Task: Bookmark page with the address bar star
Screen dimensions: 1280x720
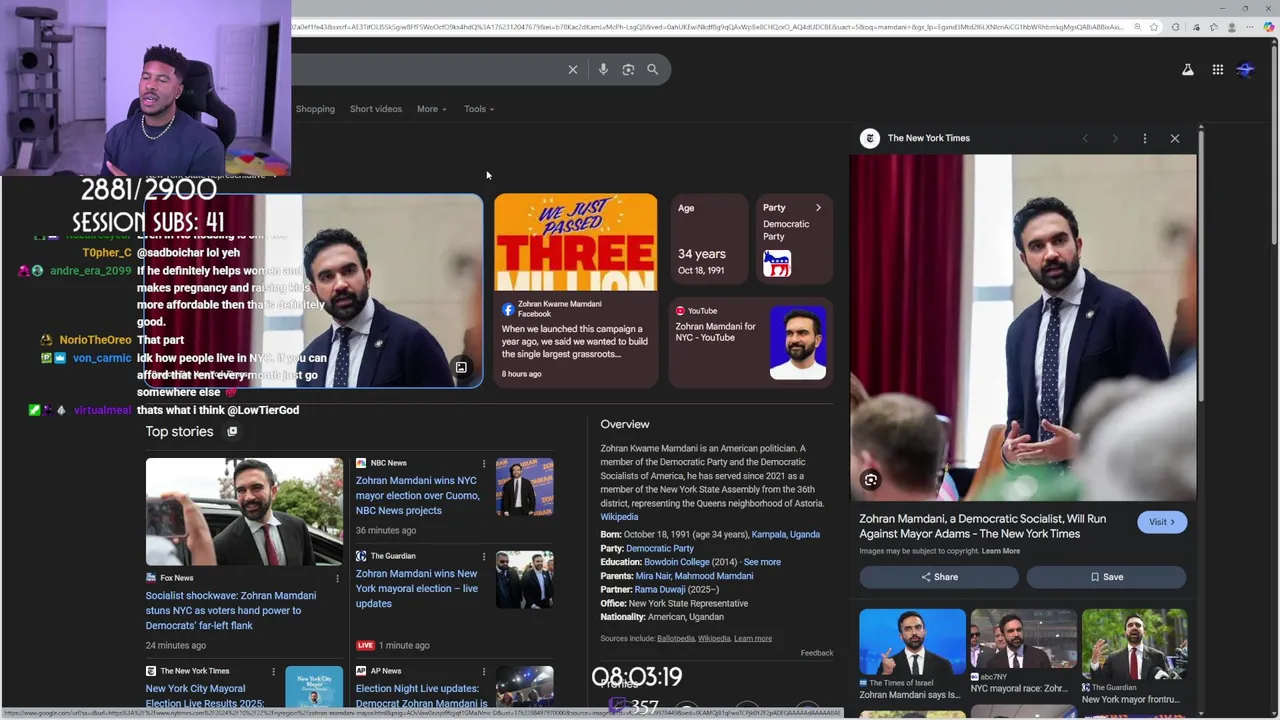Action: coord(1155,27)
